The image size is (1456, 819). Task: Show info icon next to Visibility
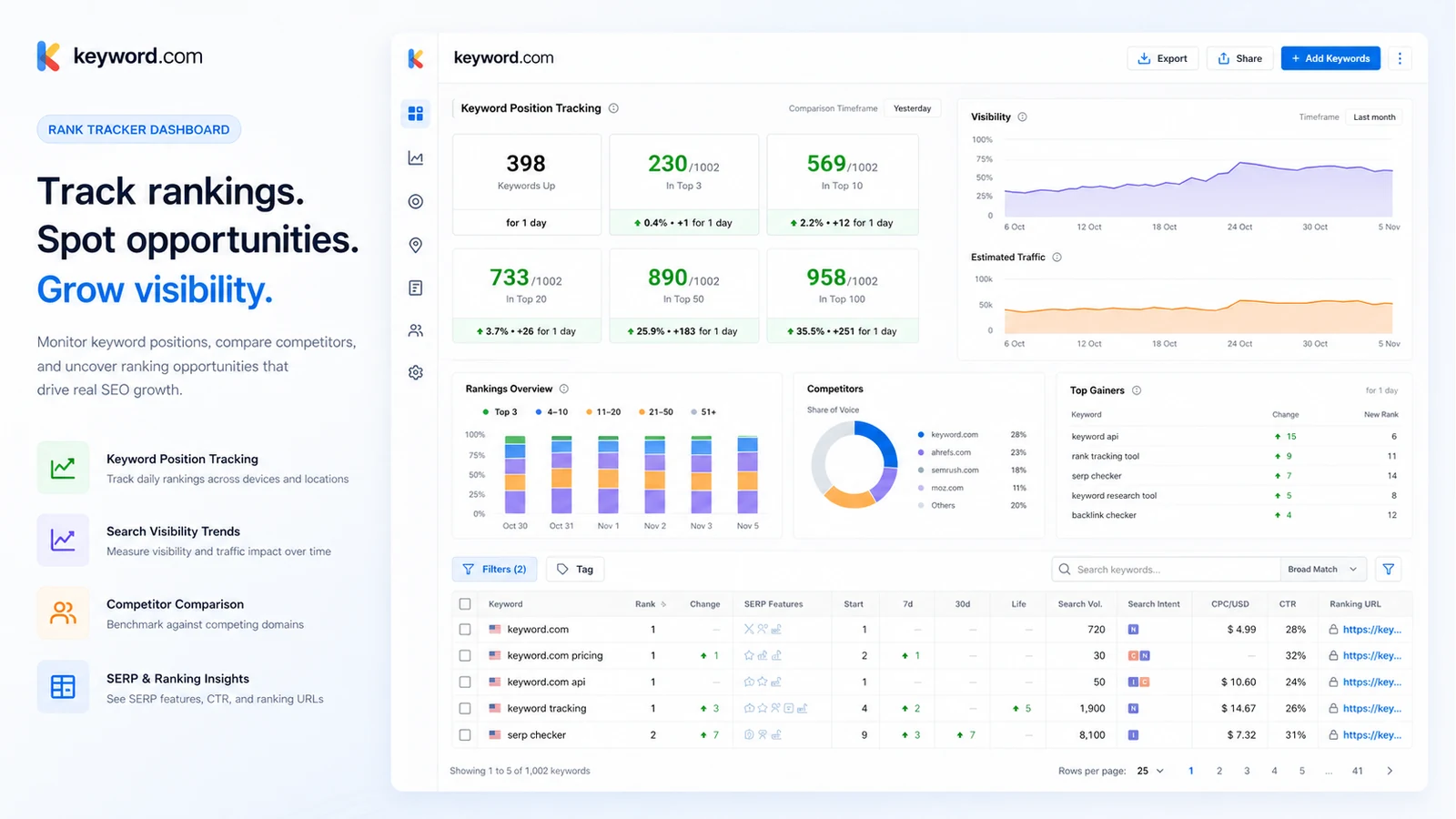tap(1022, 116)
